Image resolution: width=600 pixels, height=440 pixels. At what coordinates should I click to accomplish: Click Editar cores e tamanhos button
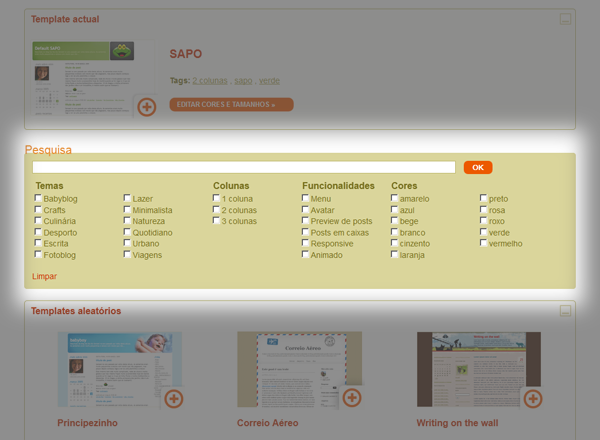(x=231, y=104)
